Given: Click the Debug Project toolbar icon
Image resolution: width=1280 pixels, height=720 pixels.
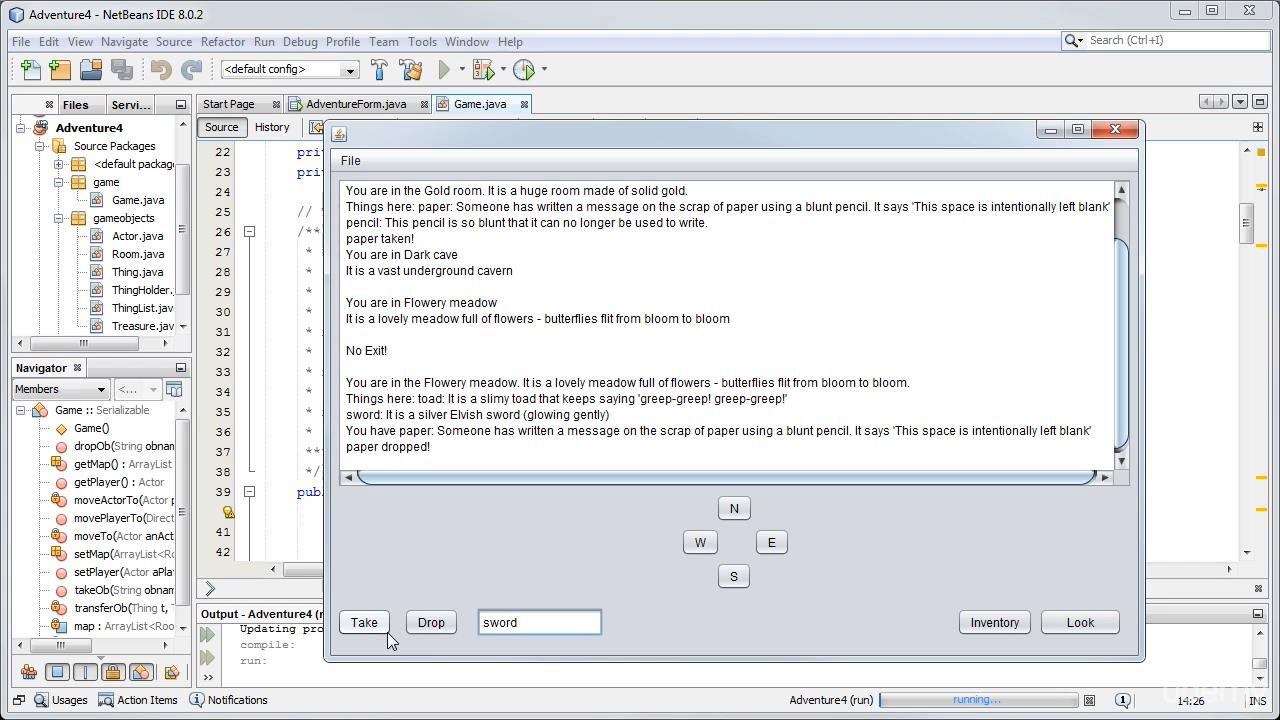Looking at the screenshot, I should pyautogui.click(x=483, y=69).
